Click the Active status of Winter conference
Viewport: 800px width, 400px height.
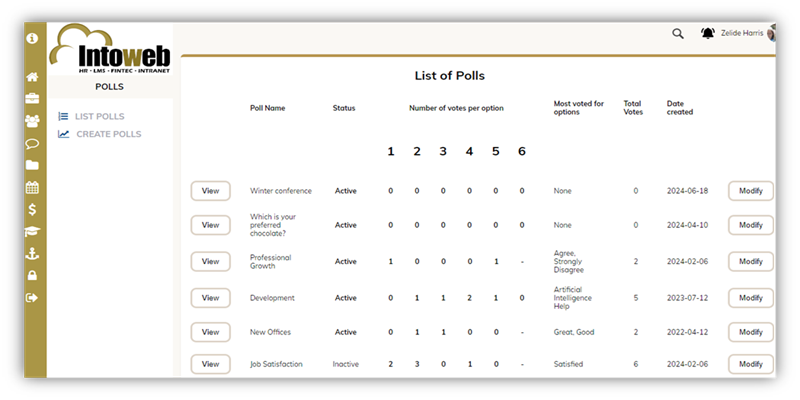[x=345, y=191]
